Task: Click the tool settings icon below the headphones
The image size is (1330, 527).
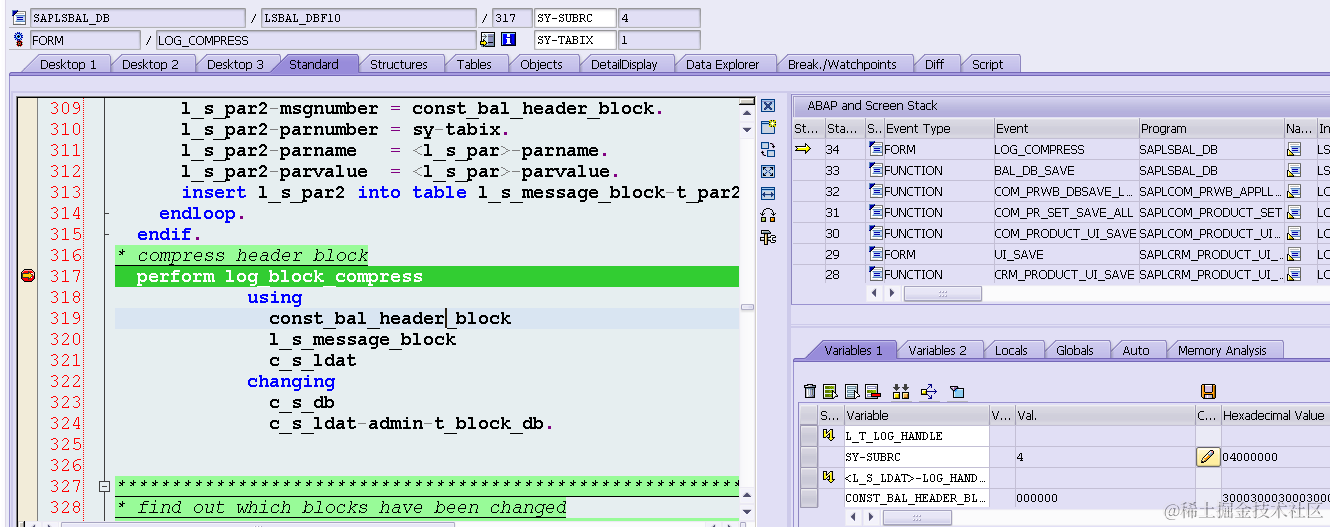Action: click(768, 237)
